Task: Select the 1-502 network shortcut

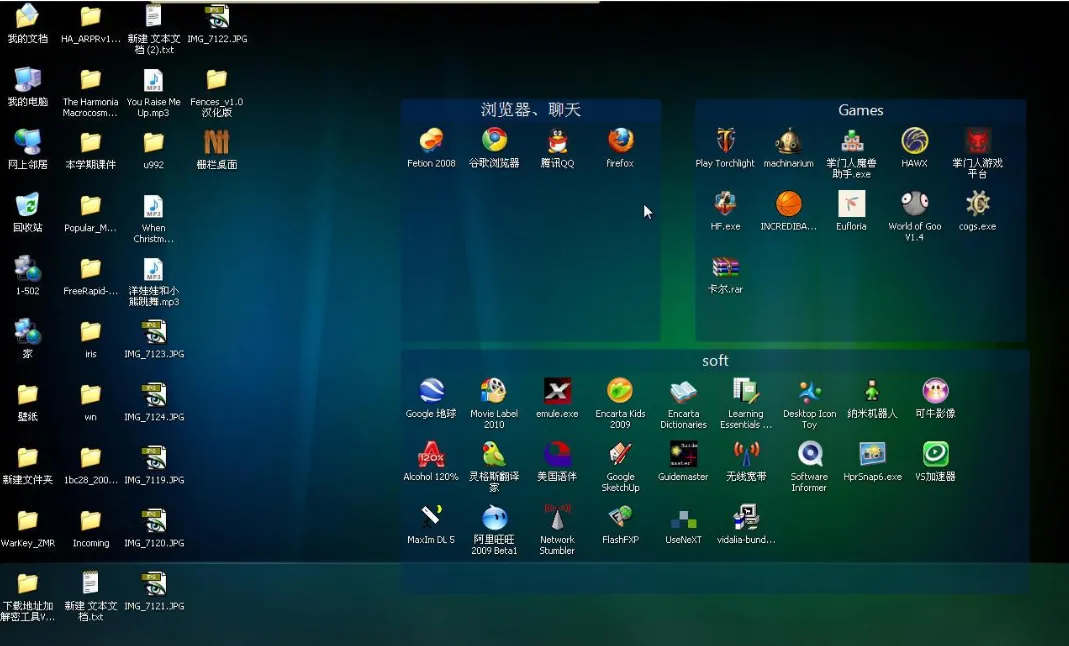Action: [27, 268]
